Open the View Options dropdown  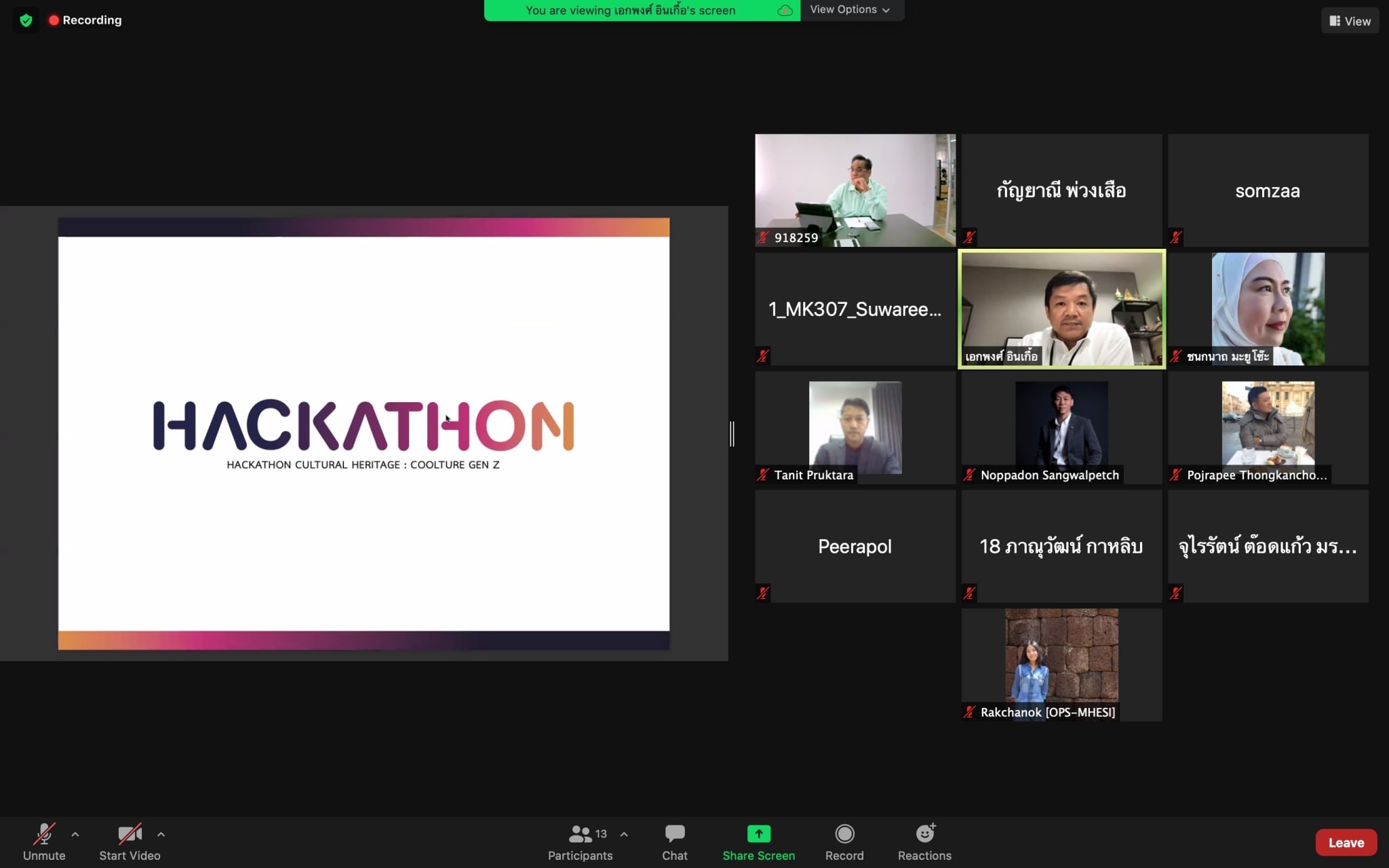[x=850, y=9]
